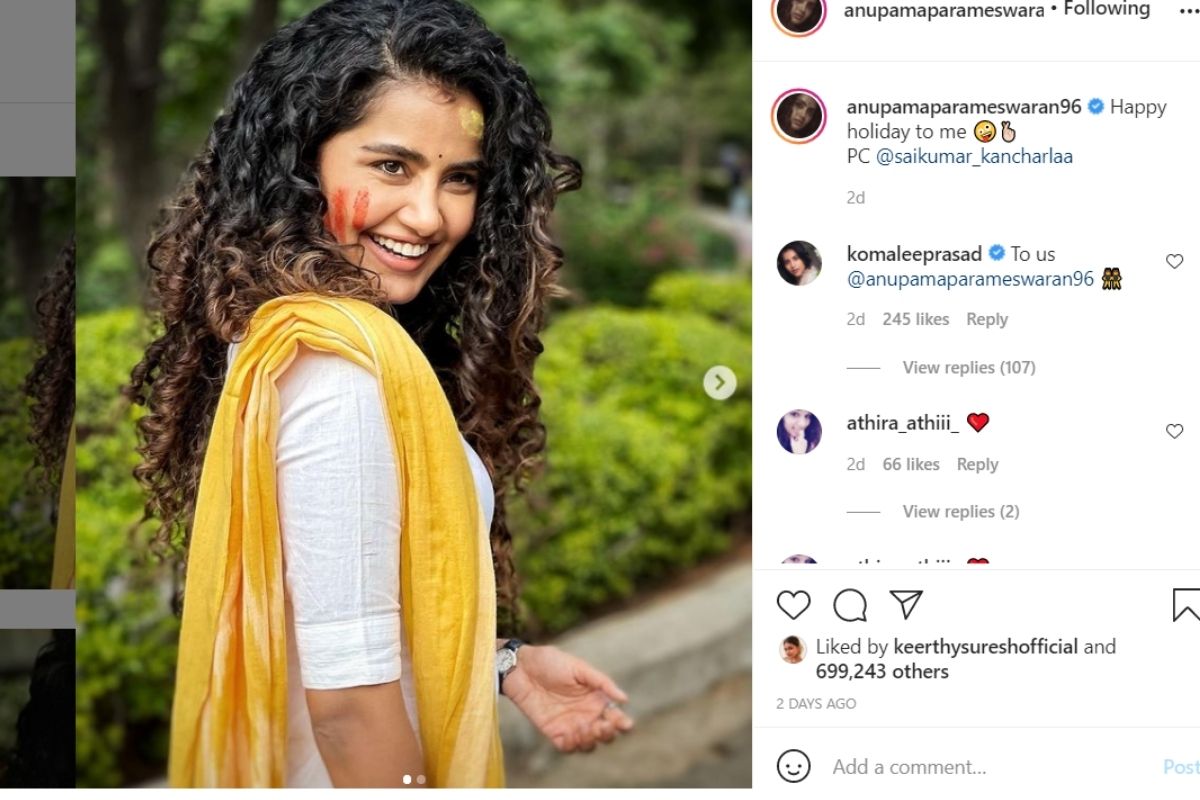Viewport: 1200px width, 800px height.
Task: Save post with bookmark icon
Action: coord(1187,605)
